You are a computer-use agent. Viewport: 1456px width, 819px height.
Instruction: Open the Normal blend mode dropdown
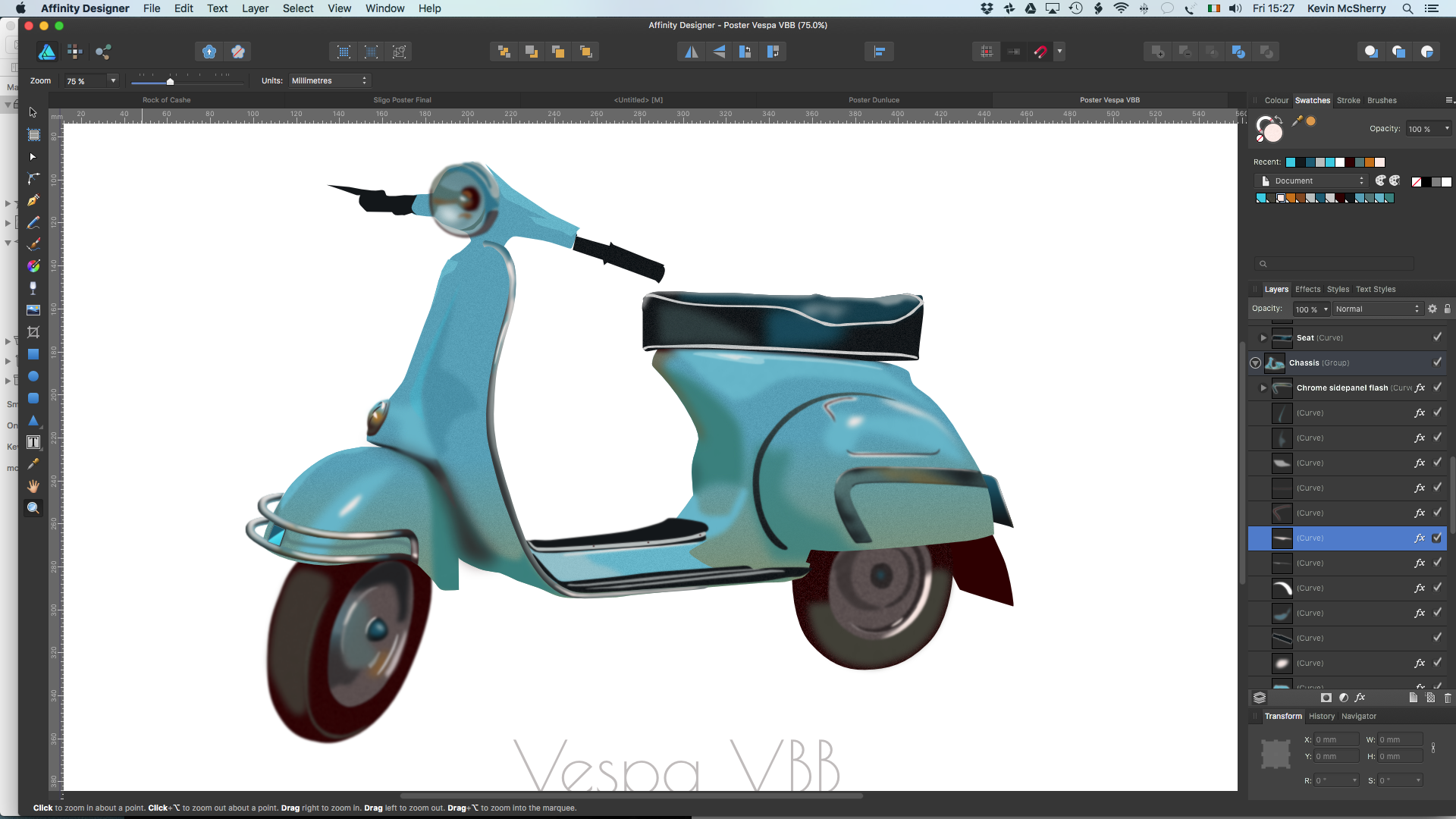tap(1376, 309)
